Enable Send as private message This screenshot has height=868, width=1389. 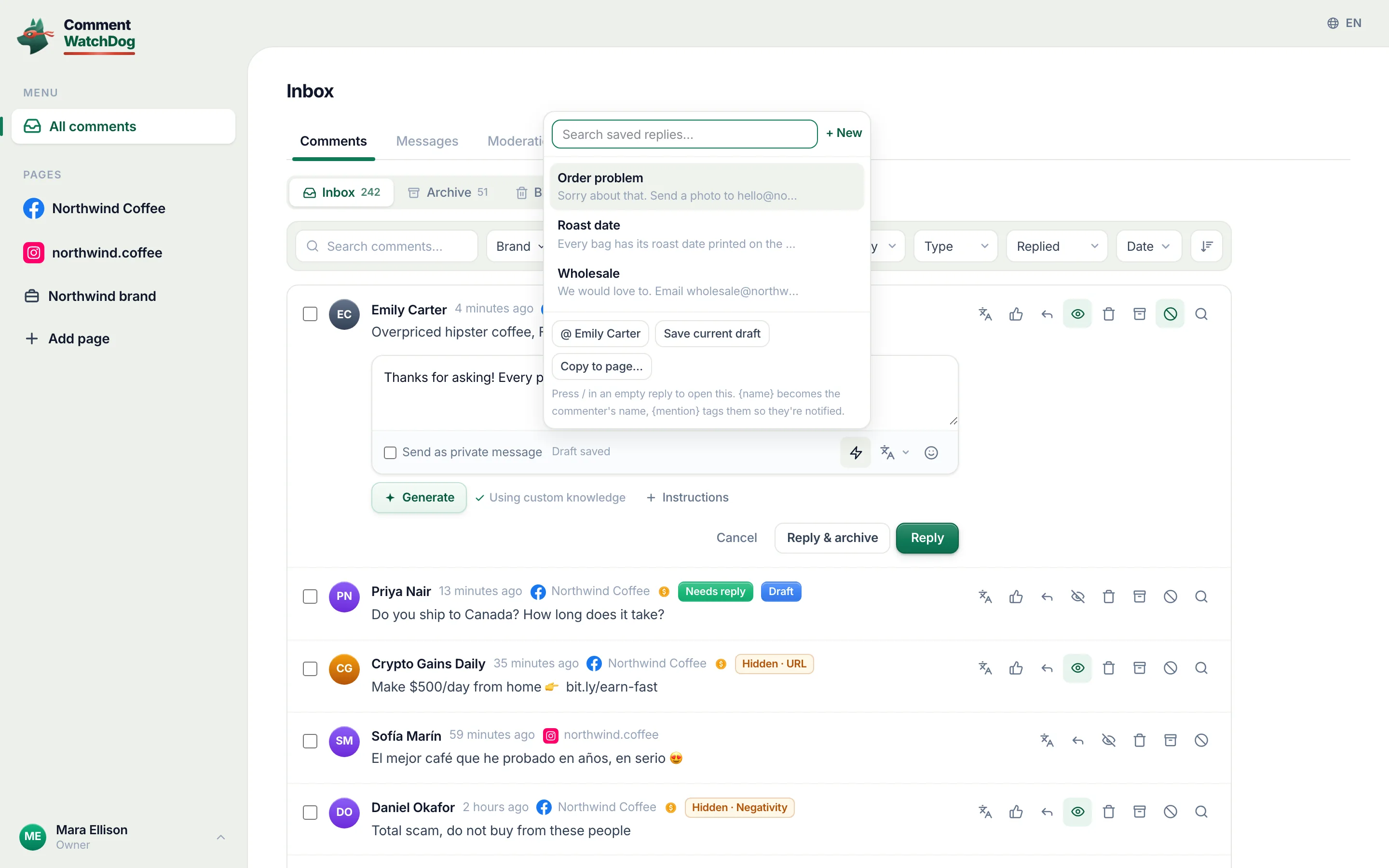390,452
